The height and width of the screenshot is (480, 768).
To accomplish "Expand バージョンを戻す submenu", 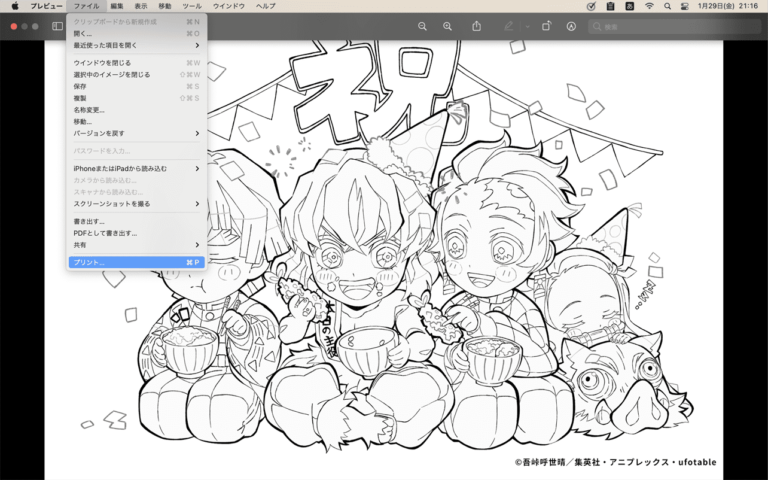I will coord(137,133).
